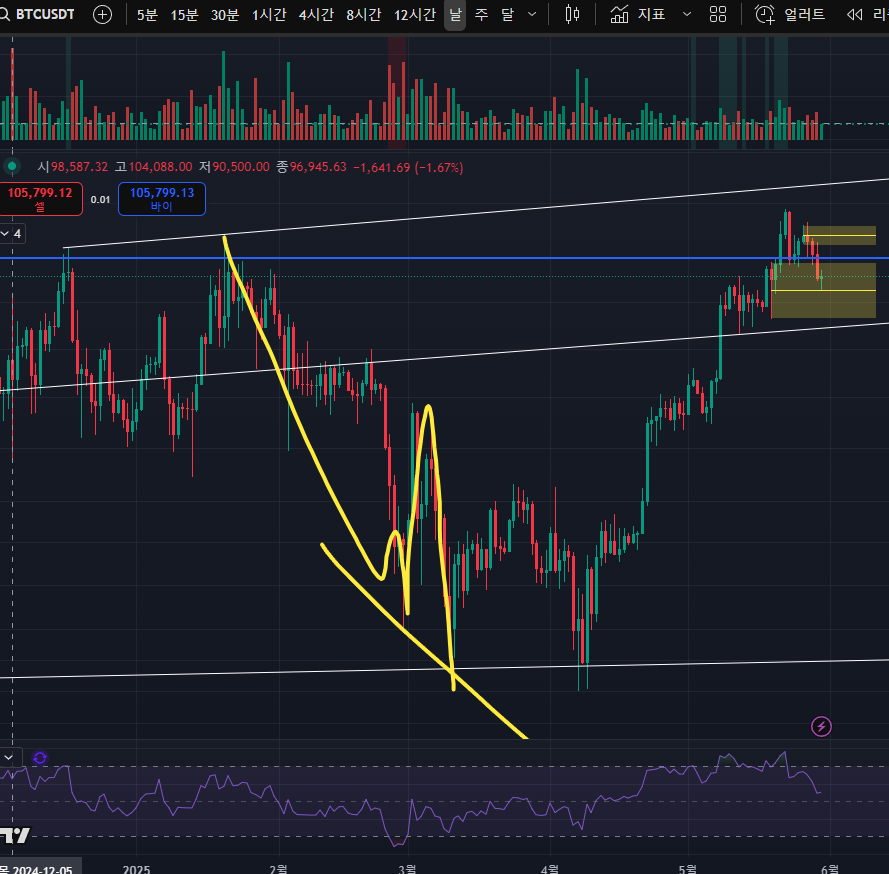Click the 6월 time axis label

click(829, 869)
